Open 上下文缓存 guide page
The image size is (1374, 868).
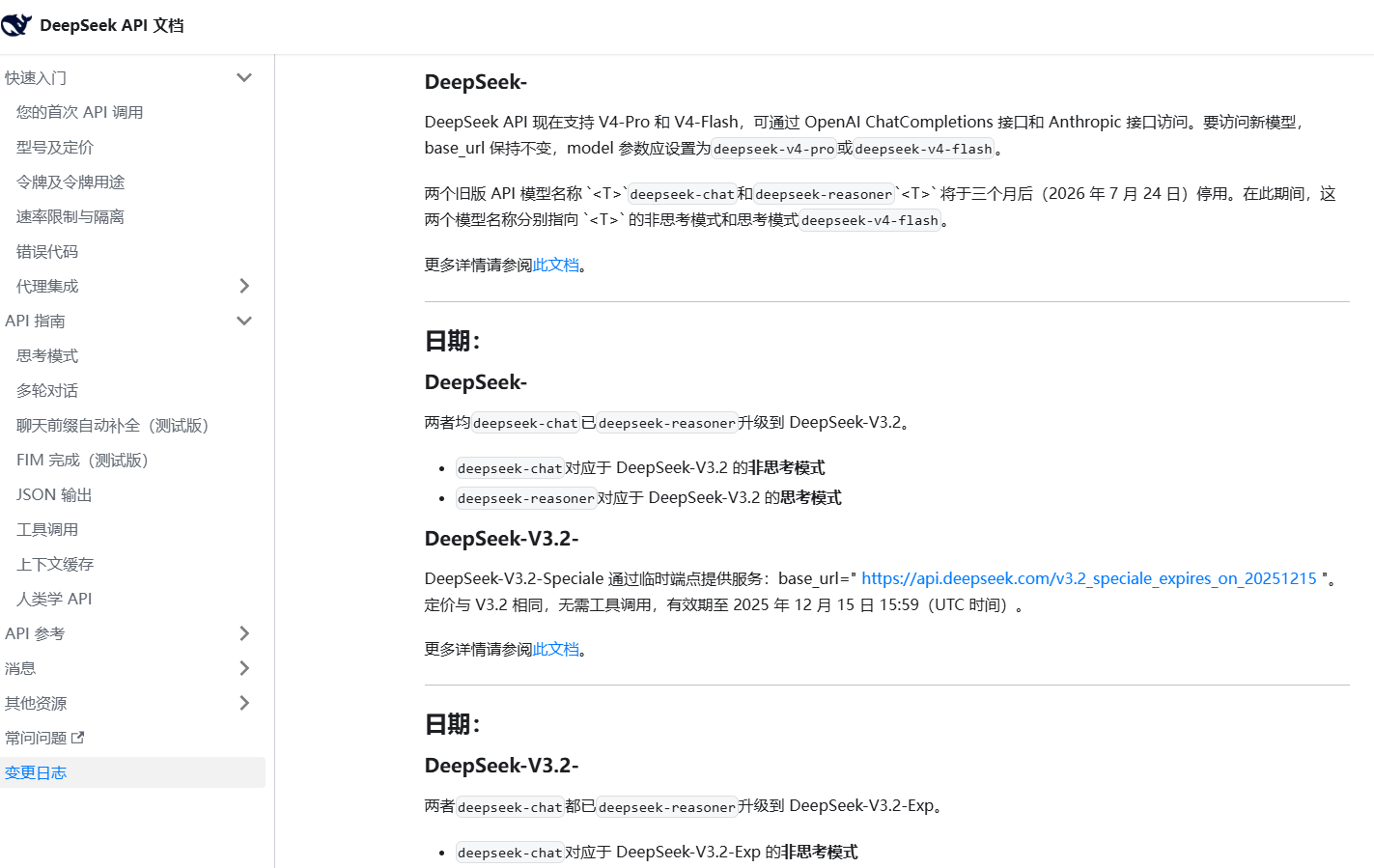55,564
